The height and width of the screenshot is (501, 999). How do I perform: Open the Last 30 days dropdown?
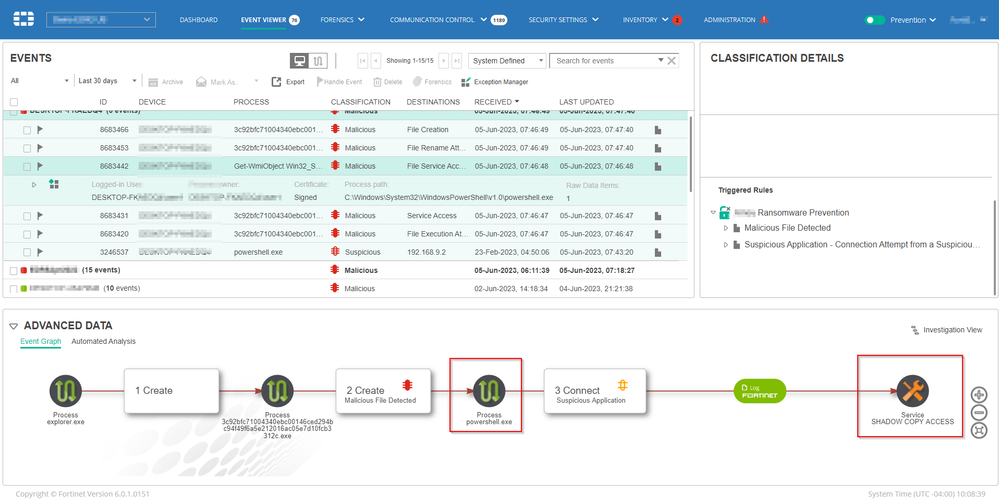pos(106,81)
